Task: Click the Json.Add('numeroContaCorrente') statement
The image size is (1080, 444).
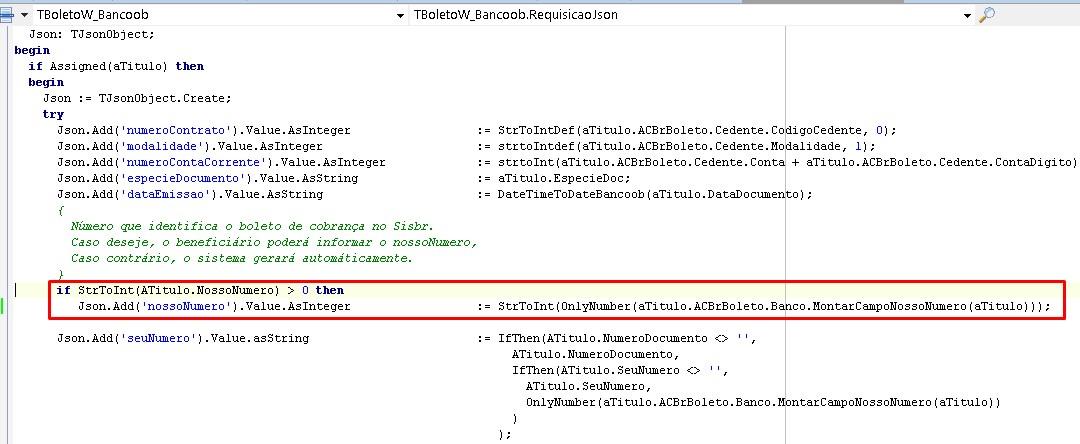Action: [x=221, y=162]
